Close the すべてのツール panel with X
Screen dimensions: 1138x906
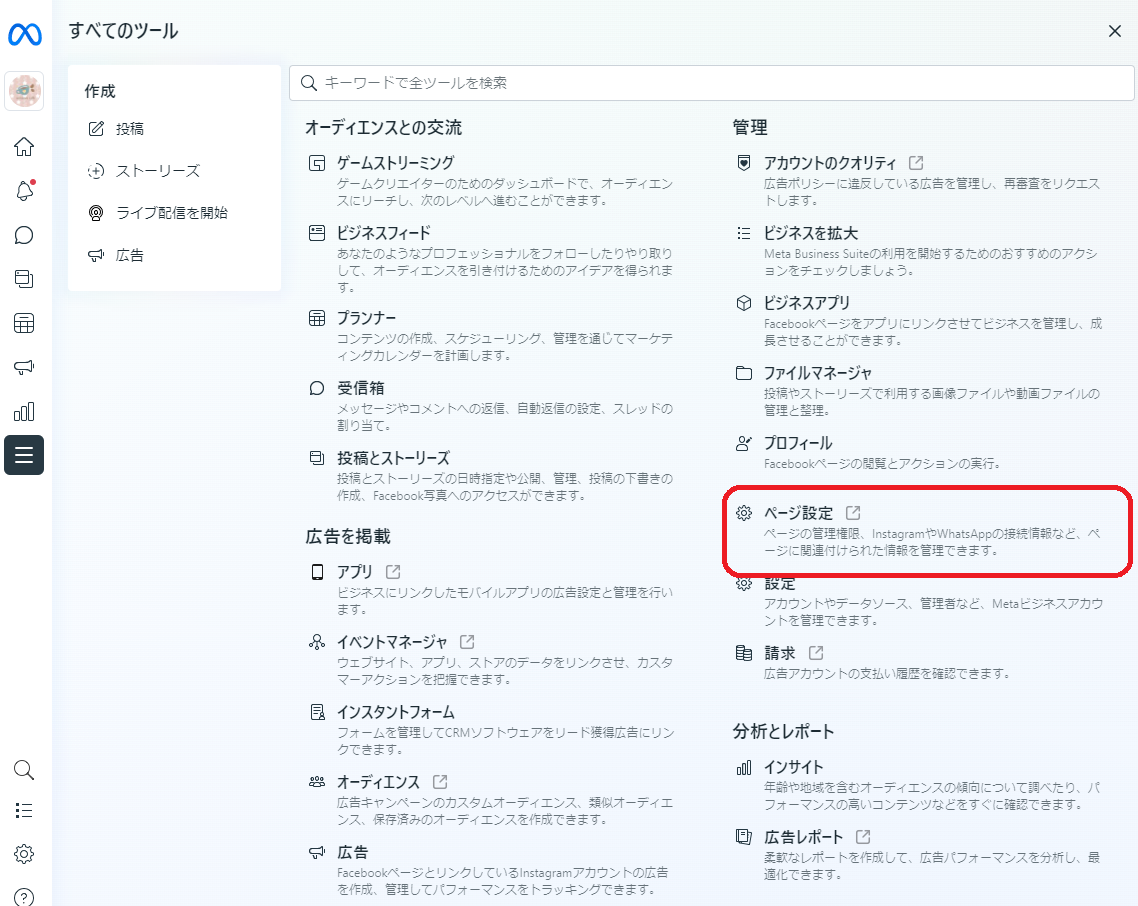1115,31
